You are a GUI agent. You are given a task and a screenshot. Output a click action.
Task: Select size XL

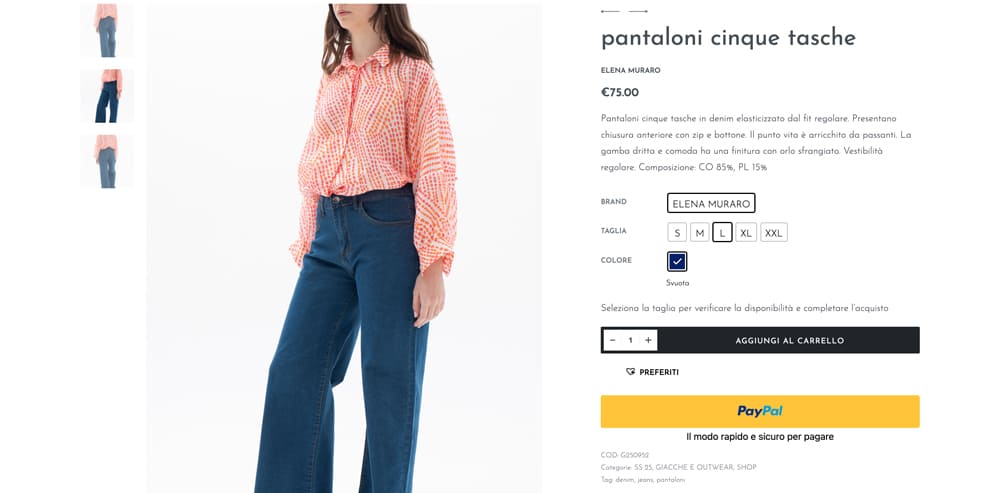pyautogui.click(x=746, y=232)
